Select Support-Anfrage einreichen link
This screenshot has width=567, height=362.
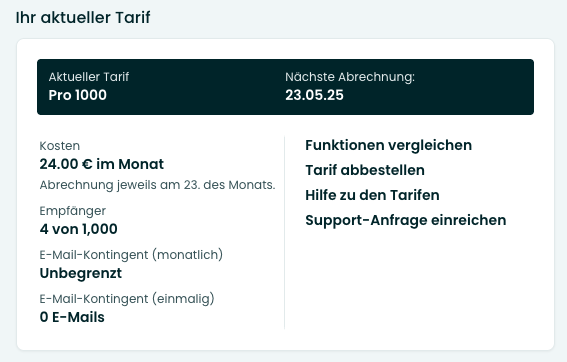click(405, 220)
